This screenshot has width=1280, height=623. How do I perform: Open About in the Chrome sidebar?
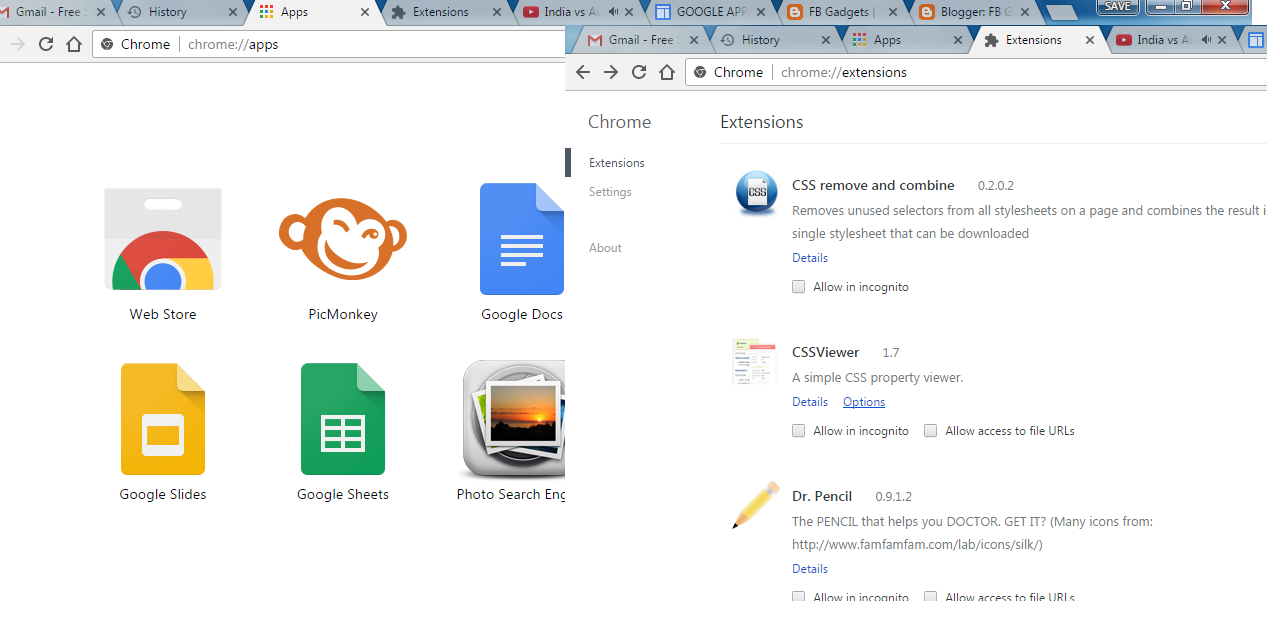point(605,248)
